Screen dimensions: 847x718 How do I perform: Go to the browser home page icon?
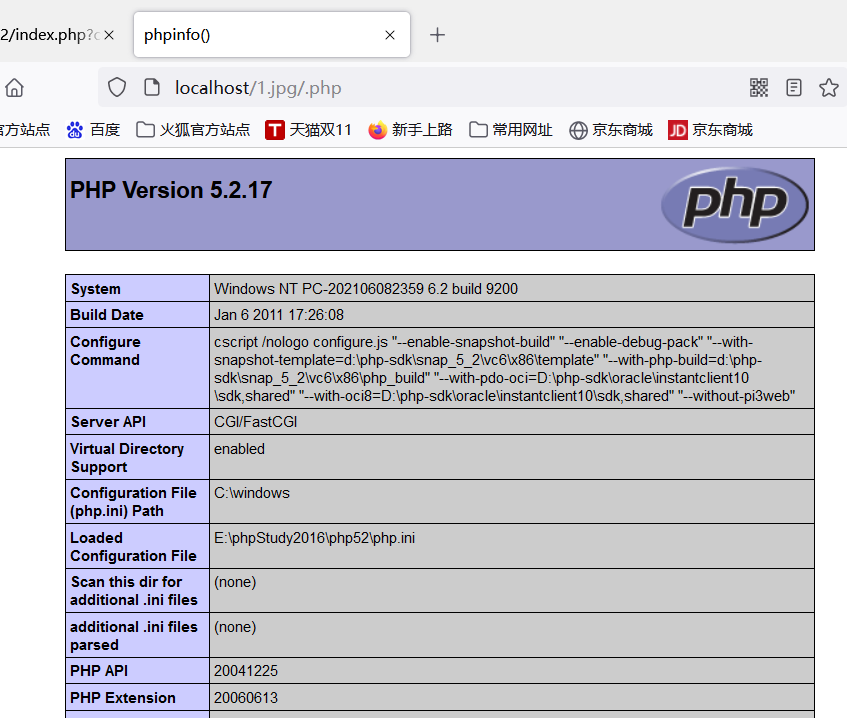pos(15,88)
